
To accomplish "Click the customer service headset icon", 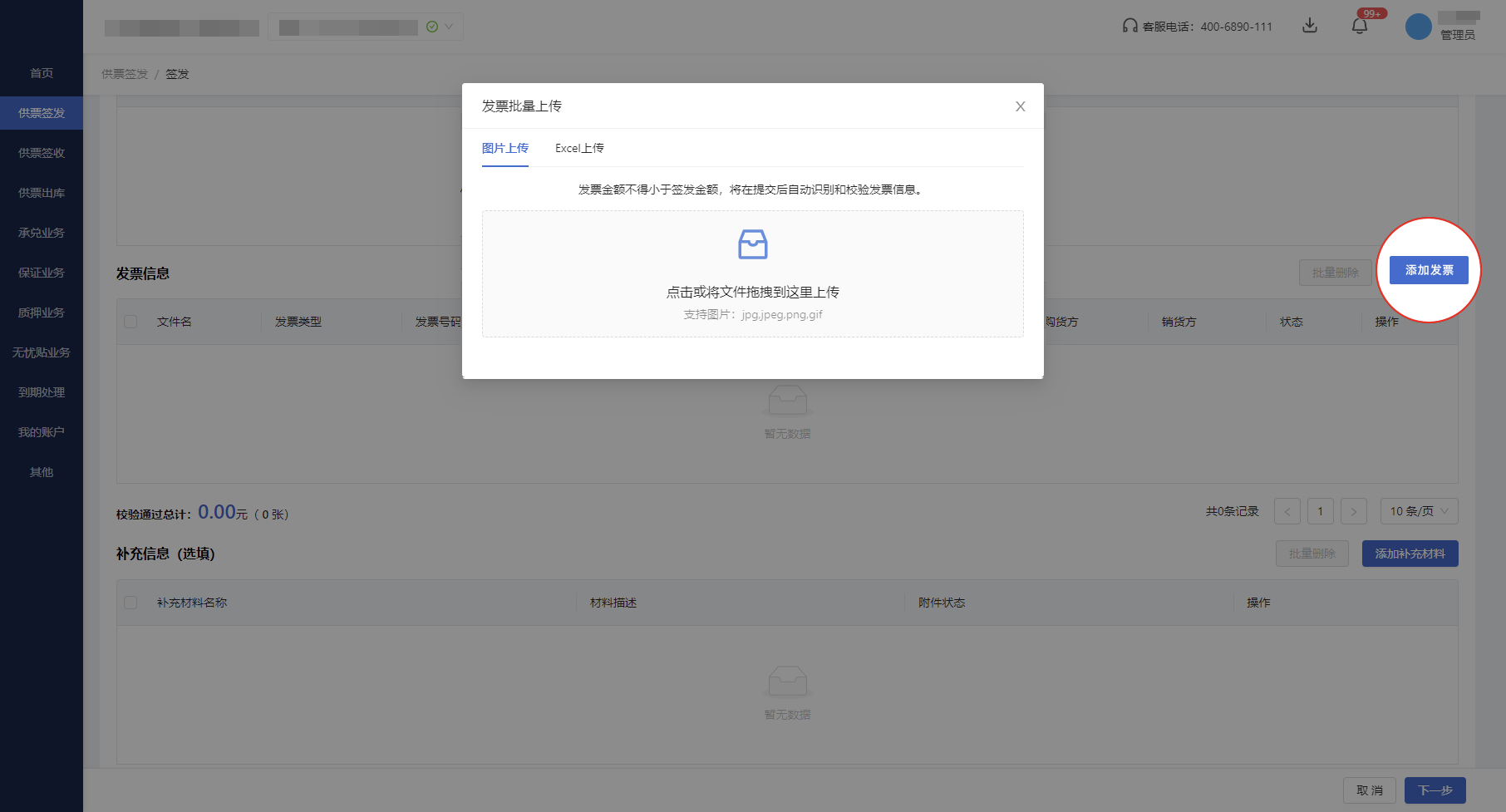I will click(x=1129, y=26).
